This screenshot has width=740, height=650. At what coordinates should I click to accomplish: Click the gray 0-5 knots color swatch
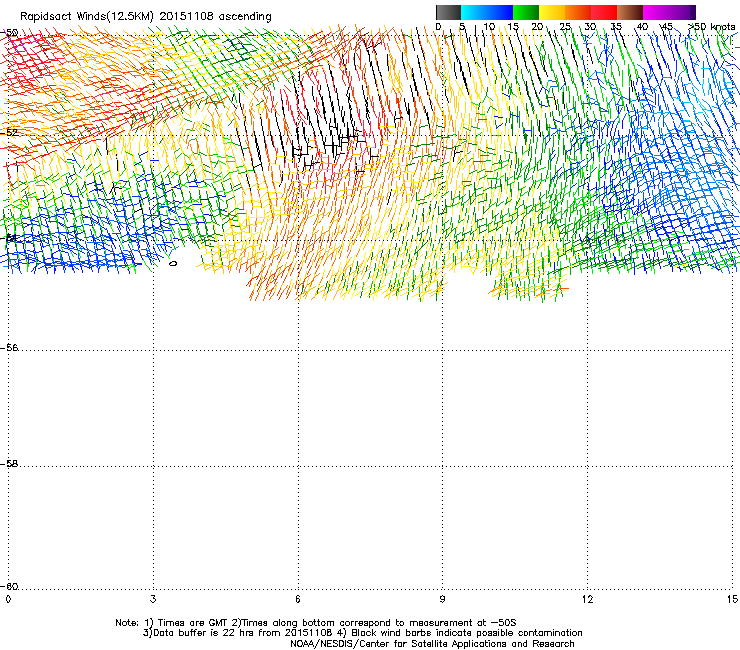(448, 12)
